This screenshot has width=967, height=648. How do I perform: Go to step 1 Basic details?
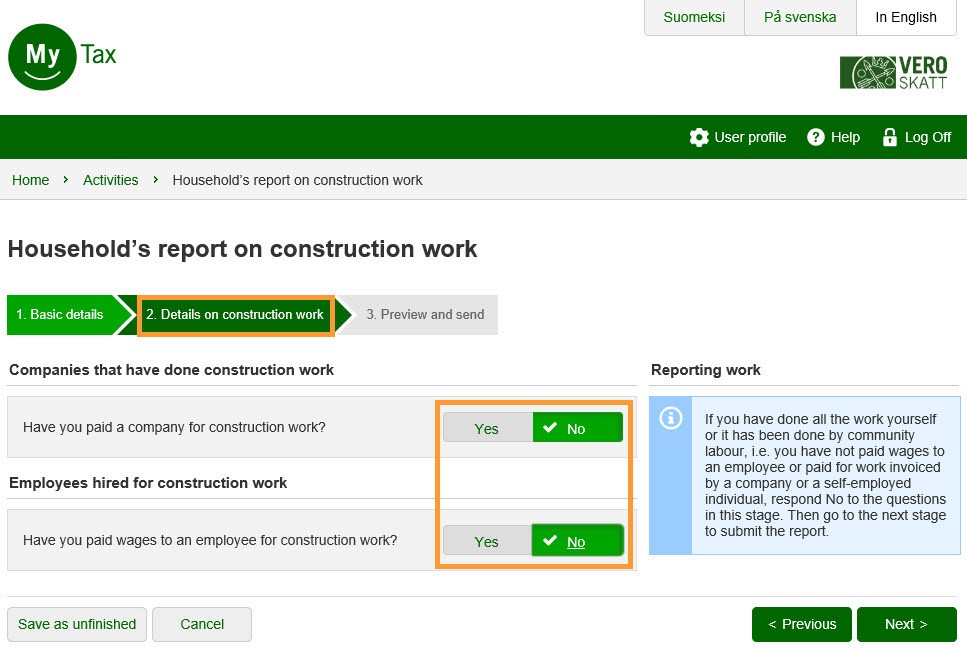coord(60,314)
